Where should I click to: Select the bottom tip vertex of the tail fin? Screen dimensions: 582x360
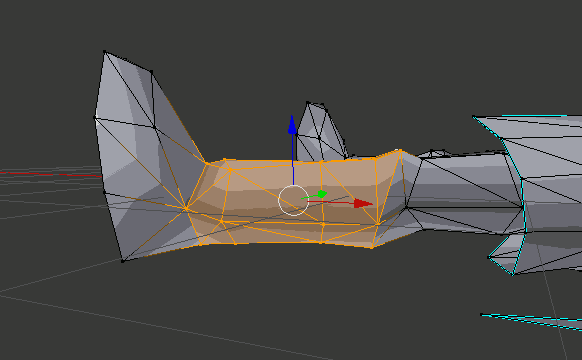pos(123,261)
